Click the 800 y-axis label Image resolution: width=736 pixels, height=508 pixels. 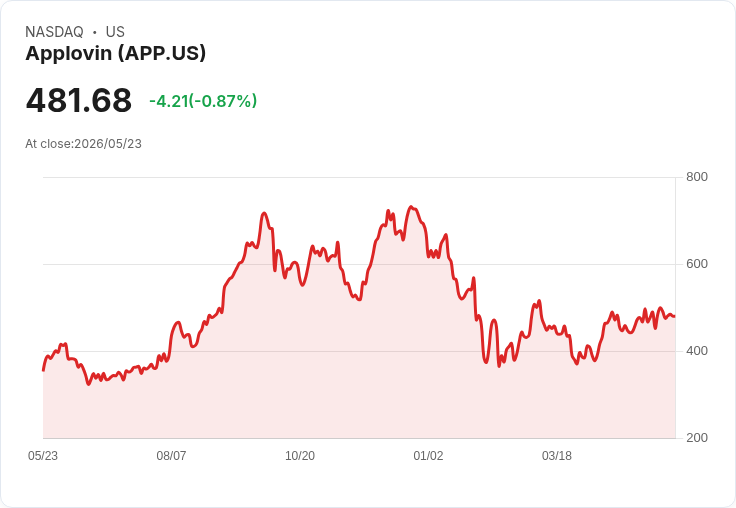pos(697,177)
